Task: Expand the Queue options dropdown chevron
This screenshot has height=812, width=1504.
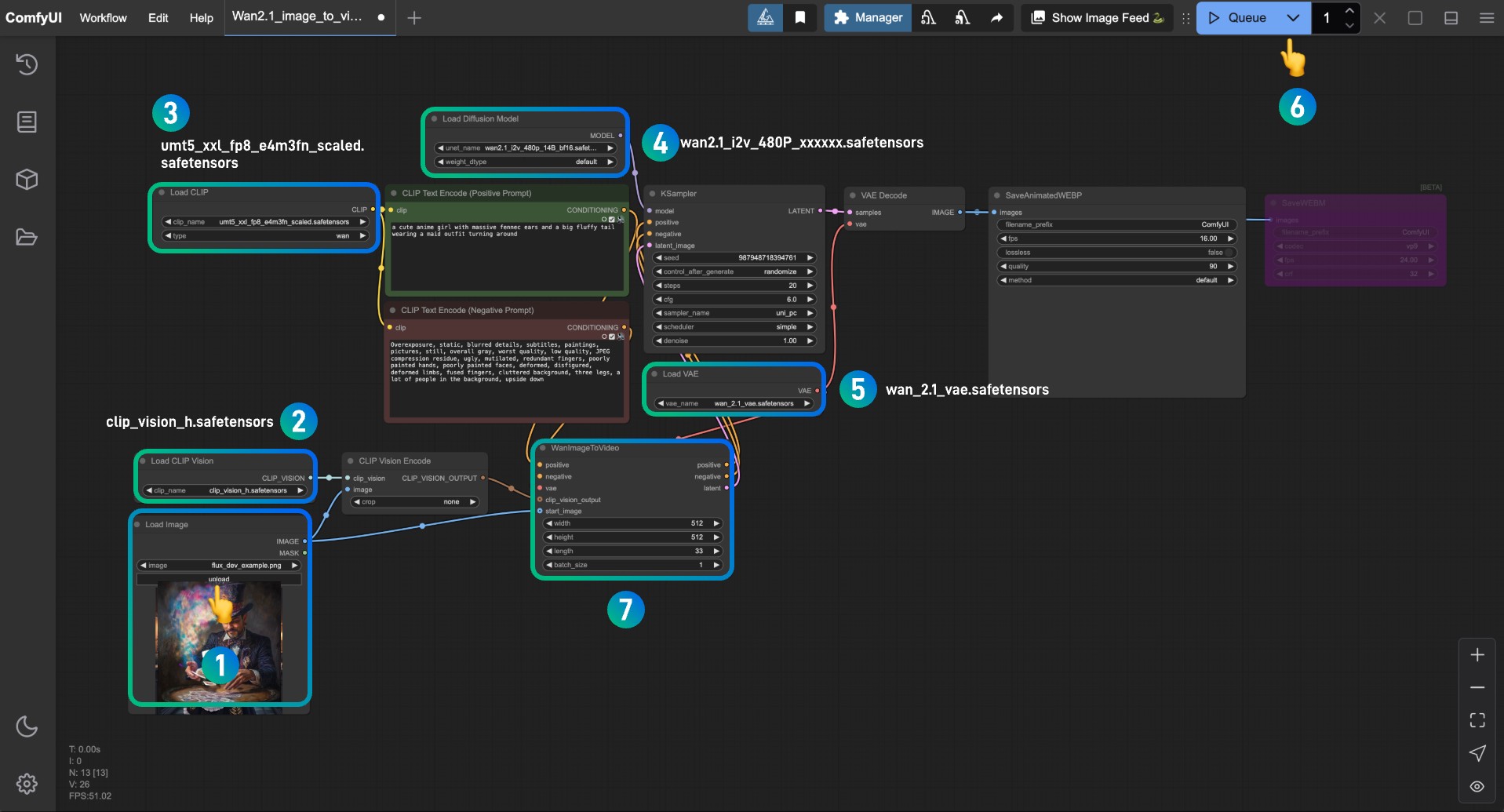Action: (1293, 17)
